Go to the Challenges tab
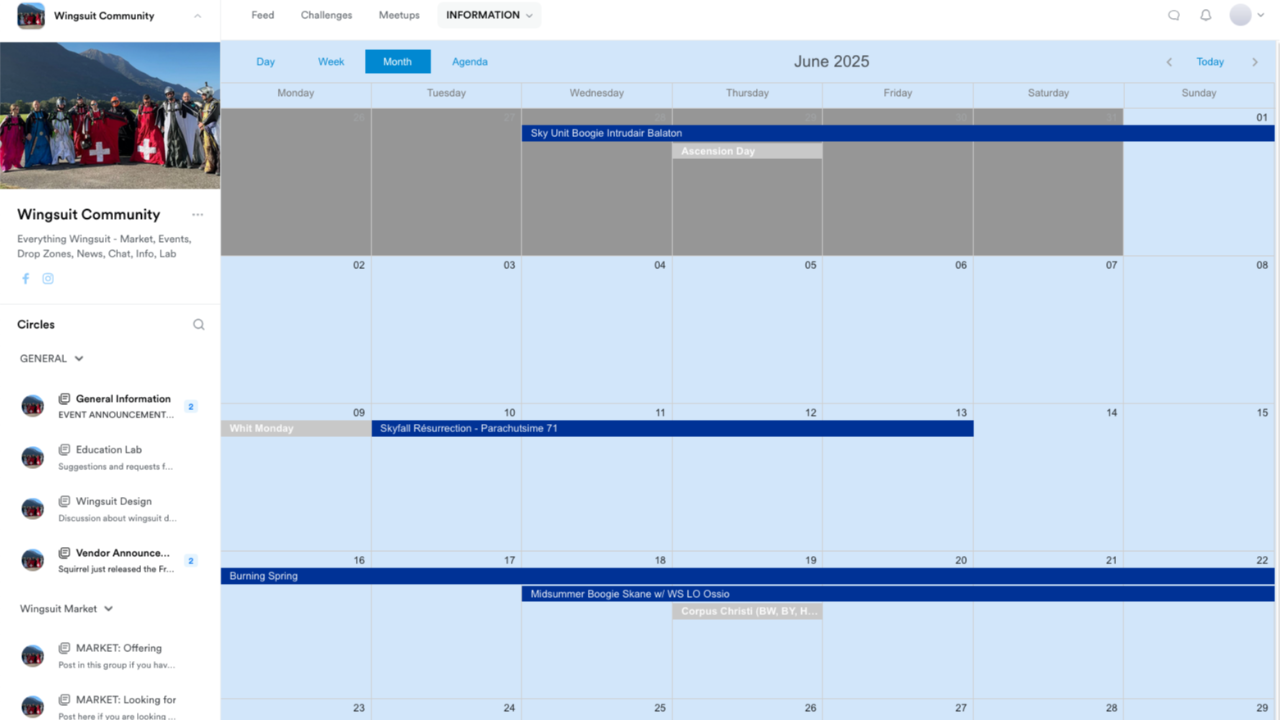Image resolution: width=1280 pixels, height=720 pixels. click(327, 15)
